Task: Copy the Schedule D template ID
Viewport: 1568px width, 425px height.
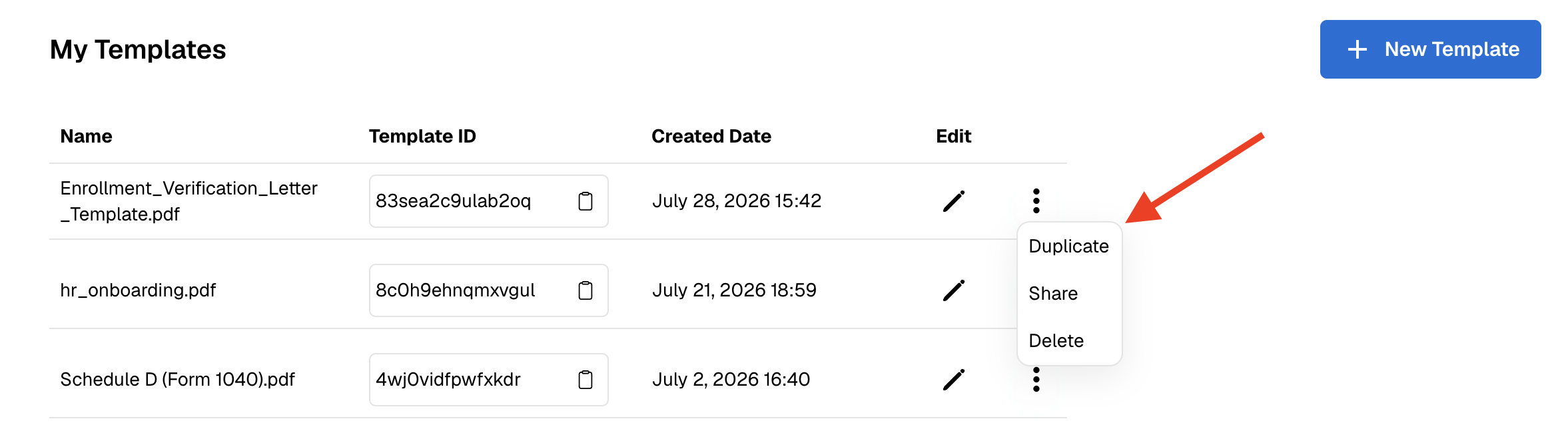Action: tap(585, 380)
